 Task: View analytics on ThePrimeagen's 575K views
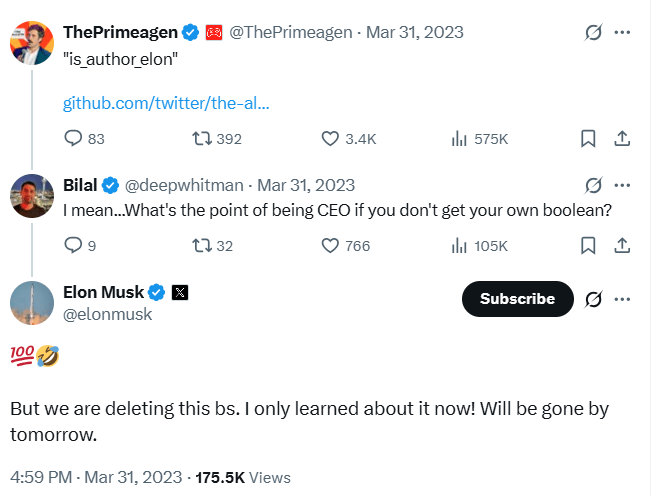[460, 139]
